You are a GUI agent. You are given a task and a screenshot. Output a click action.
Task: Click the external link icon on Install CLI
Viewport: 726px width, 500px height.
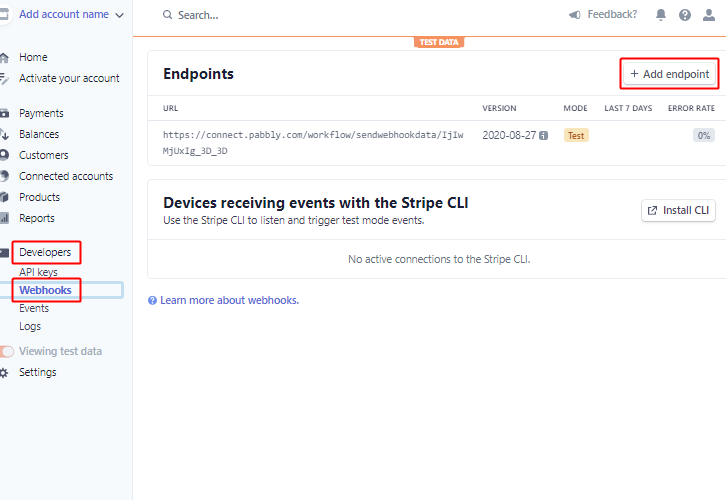(x=652, y=211)
